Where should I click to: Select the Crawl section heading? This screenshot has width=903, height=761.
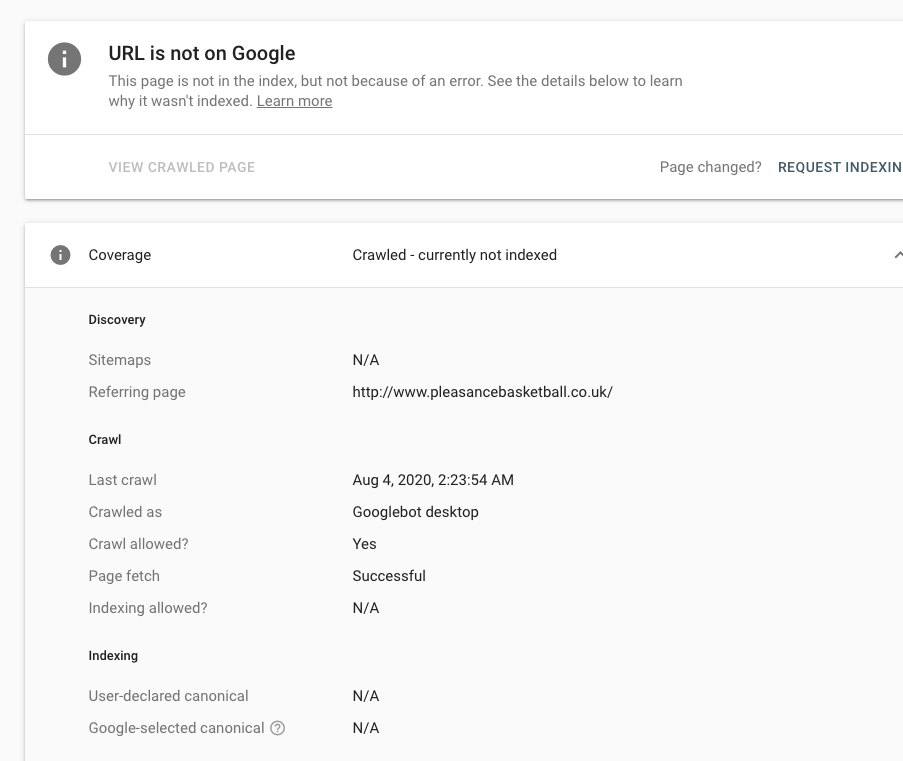[104, 440]
